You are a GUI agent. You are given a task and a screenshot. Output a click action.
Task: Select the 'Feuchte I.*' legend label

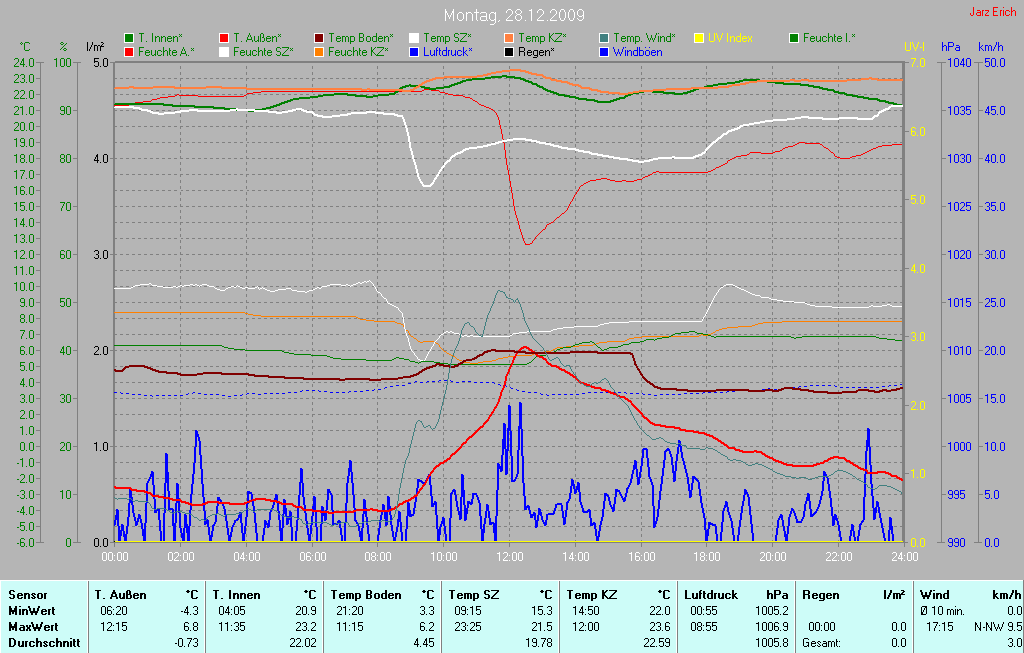point(829,38)
